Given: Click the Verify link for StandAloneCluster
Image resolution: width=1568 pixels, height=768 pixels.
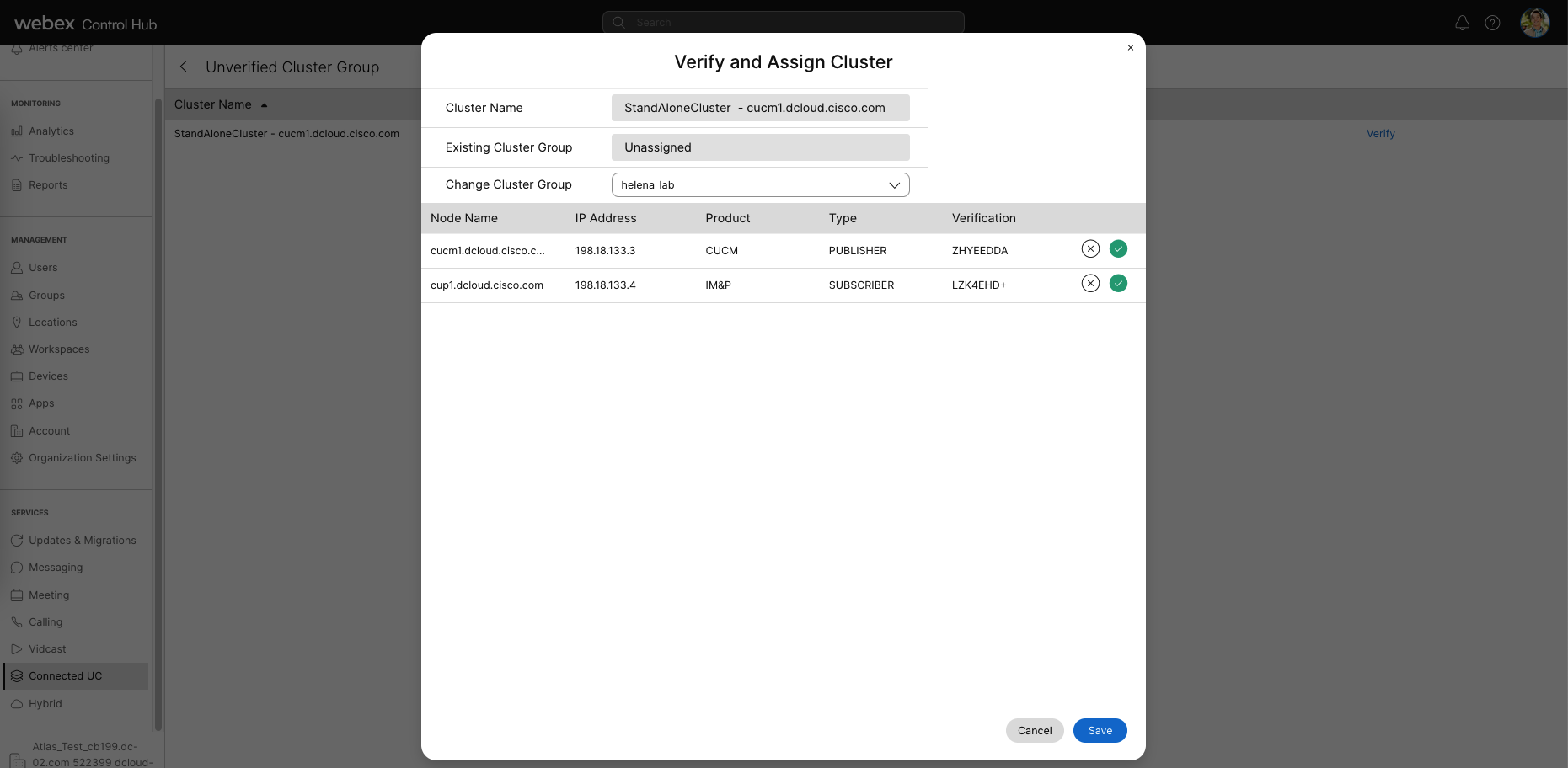Looking at the screenshot, I should point(1380,134).
